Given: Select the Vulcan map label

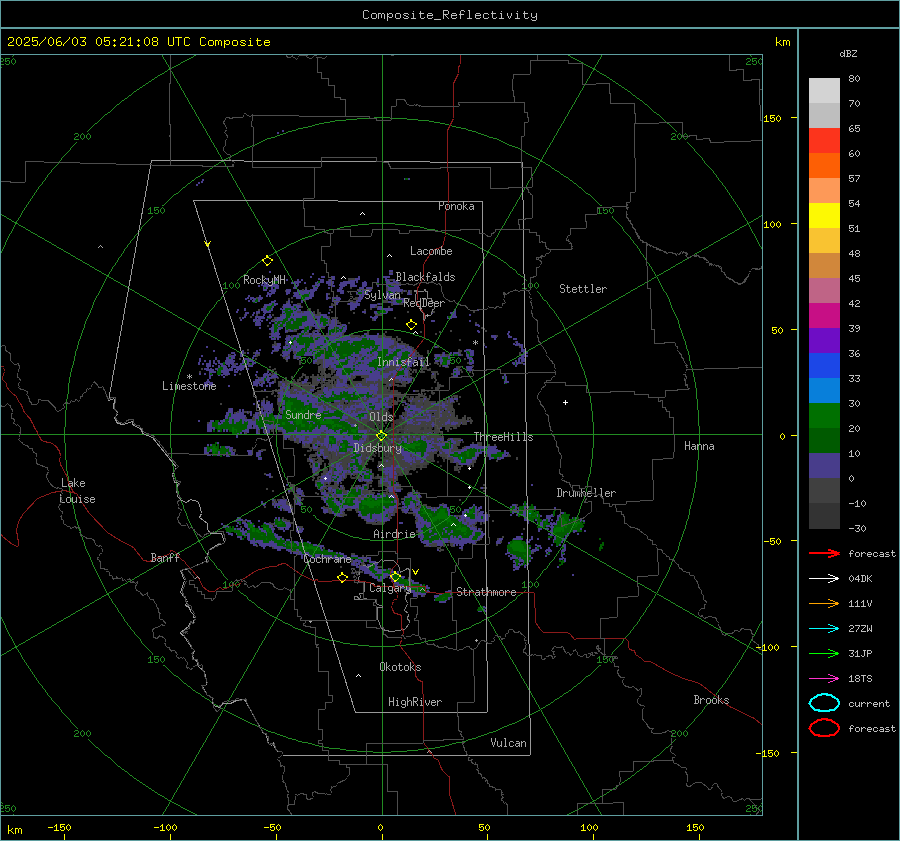Looking at the screenshot, I should coord(508,743).
